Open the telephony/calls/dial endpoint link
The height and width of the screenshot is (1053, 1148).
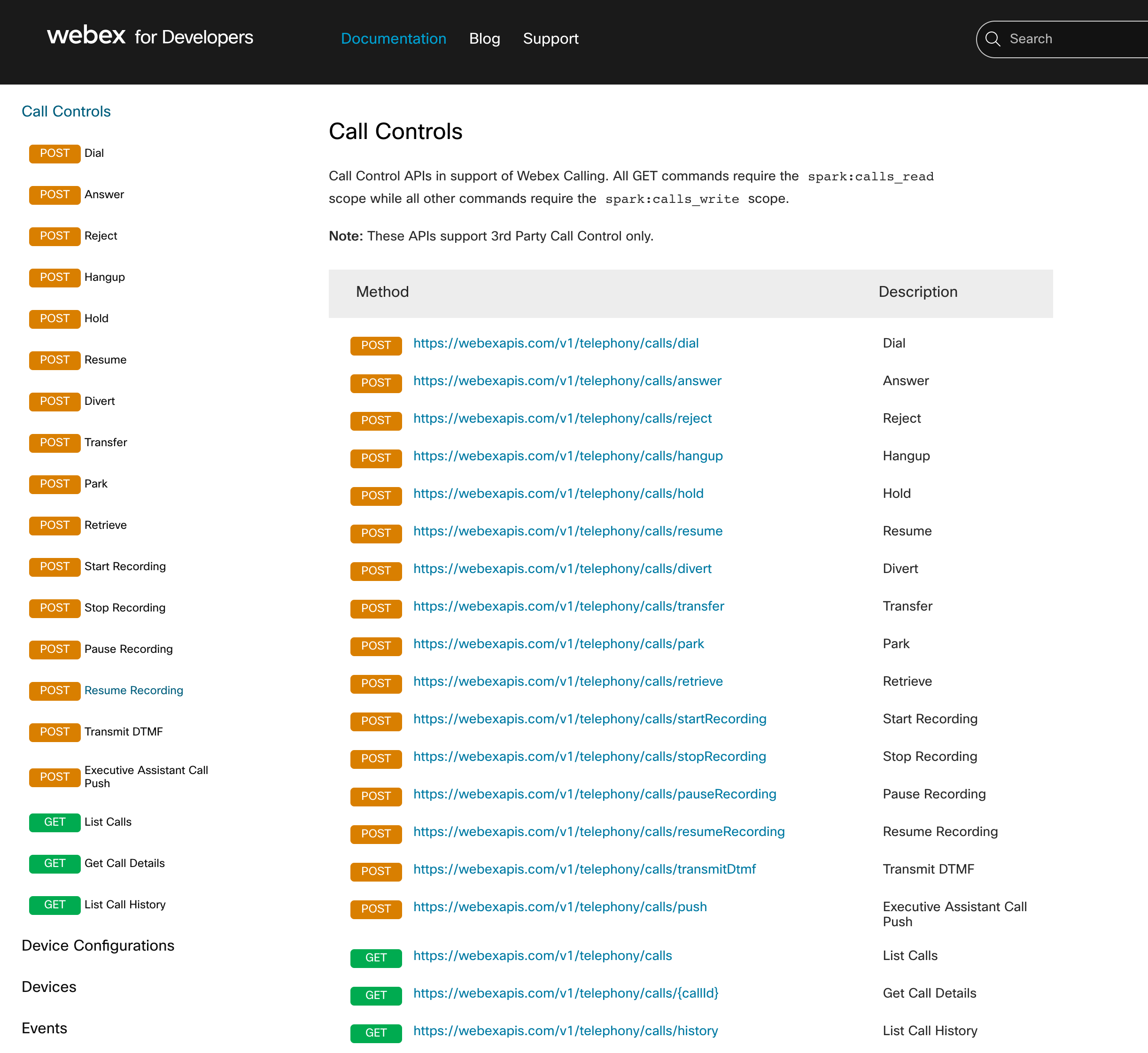(x=556, y=343)
